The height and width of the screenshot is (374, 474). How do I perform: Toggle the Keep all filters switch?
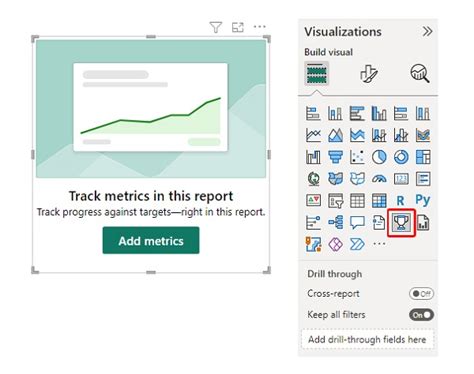point(421,315)
